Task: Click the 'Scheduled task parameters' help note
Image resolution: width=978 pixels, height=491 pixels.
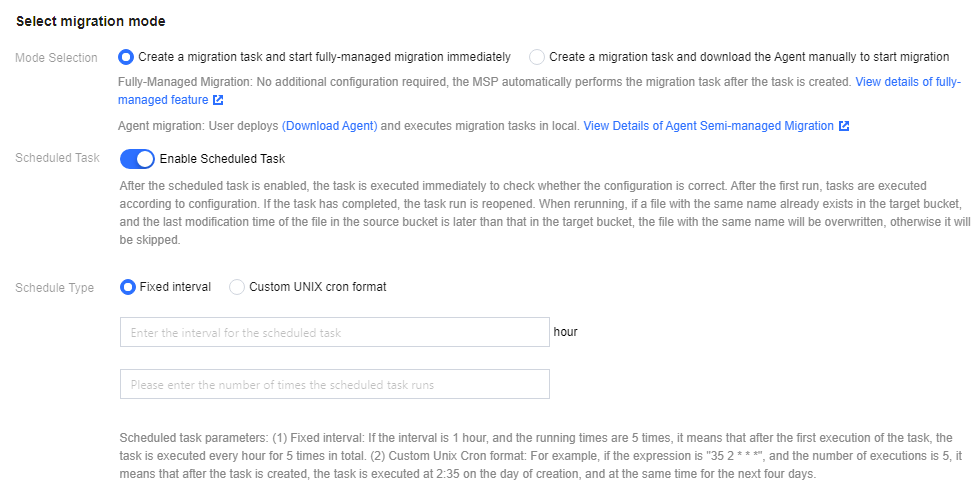Action: (x=540, y=456)
